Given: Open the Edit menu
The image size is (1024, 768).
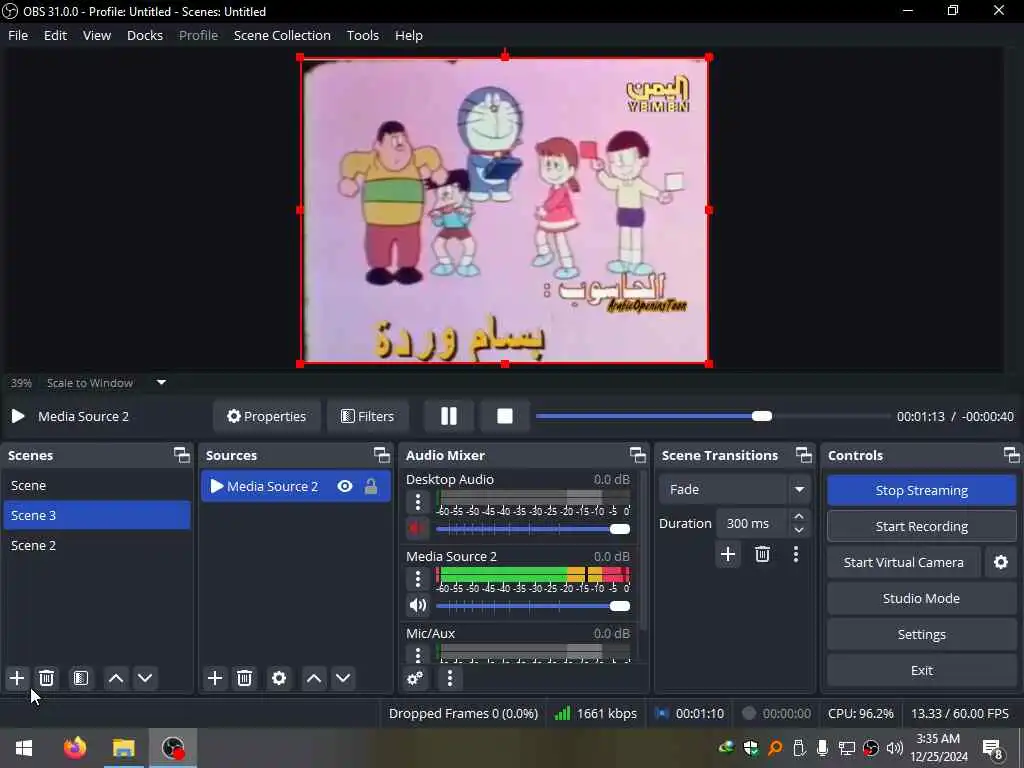Looking at the screenshot, I should pyautogui.click(x=56, y=35).
